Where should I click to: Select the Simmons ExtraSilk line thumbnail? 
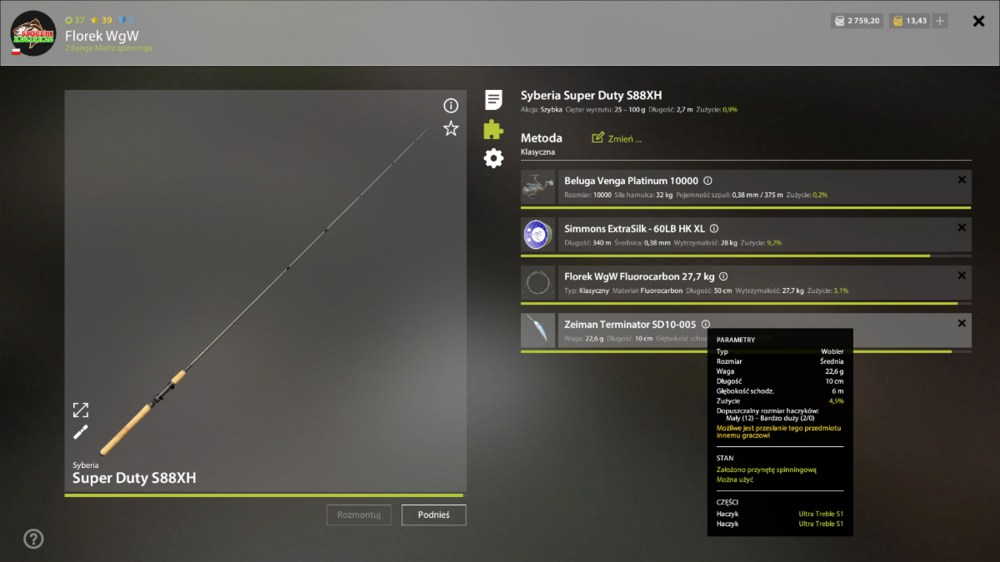click(x=538, y=235)
